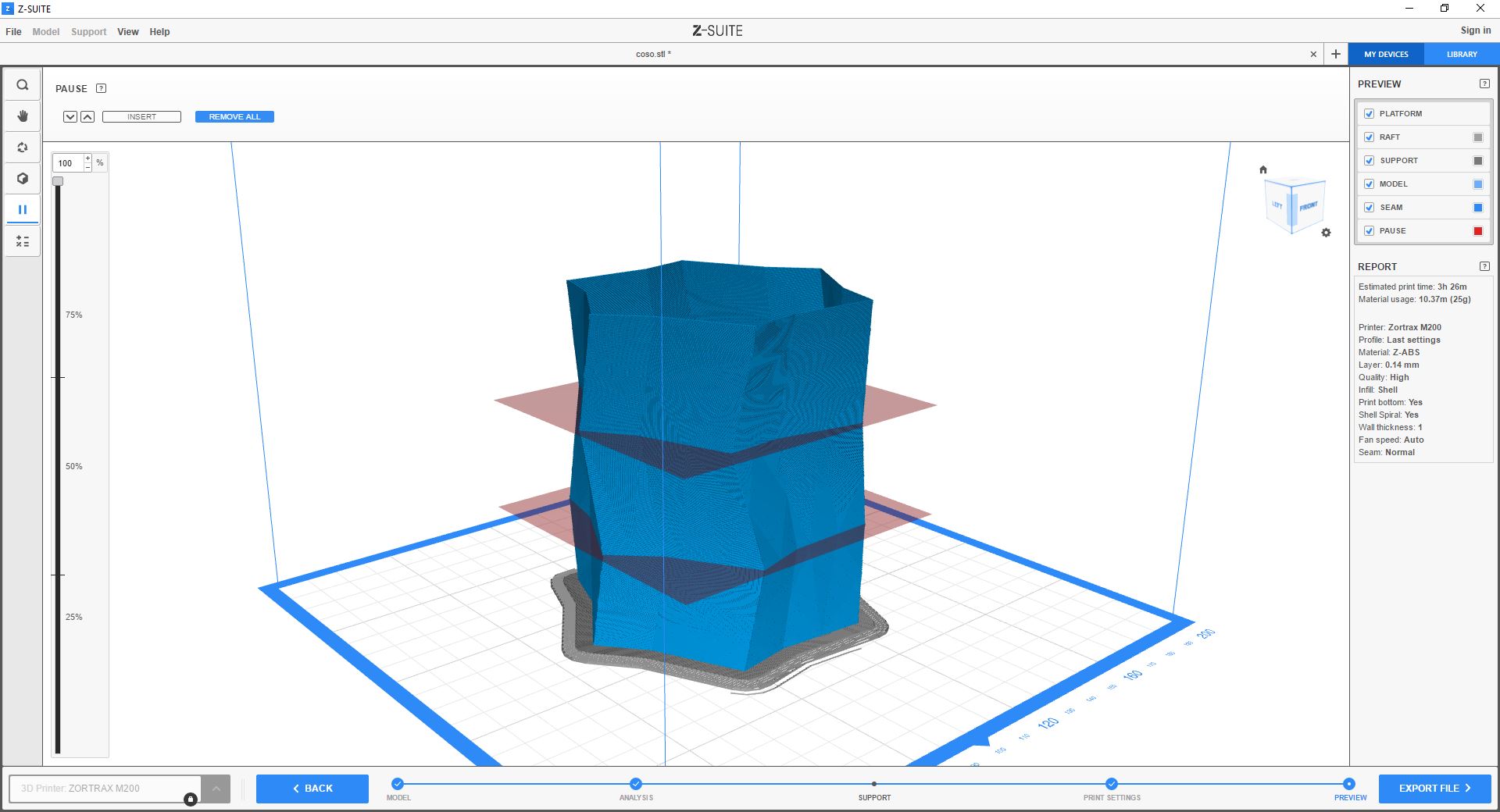Screen dimensions: 1500x812
Task: Close the coso.stl tab
Action: tap(1313, 54)
